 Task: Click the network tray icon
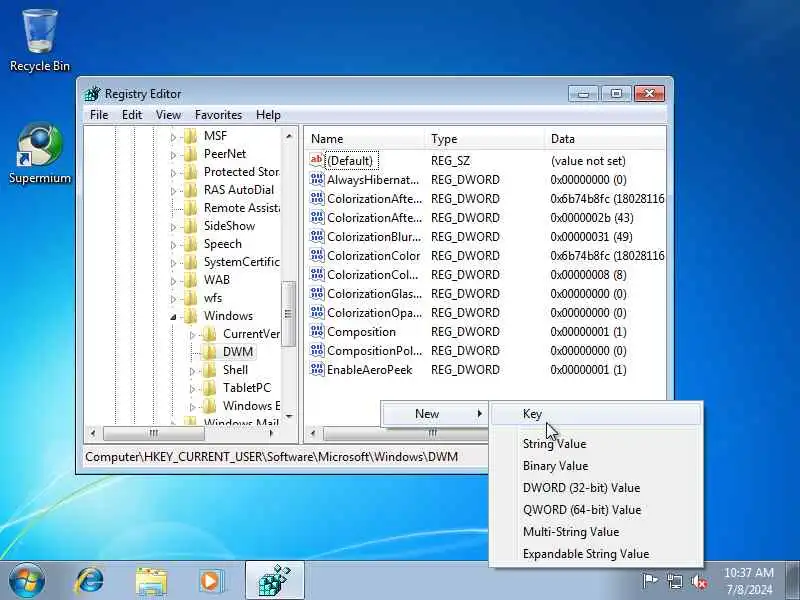(x=674, y=581)
